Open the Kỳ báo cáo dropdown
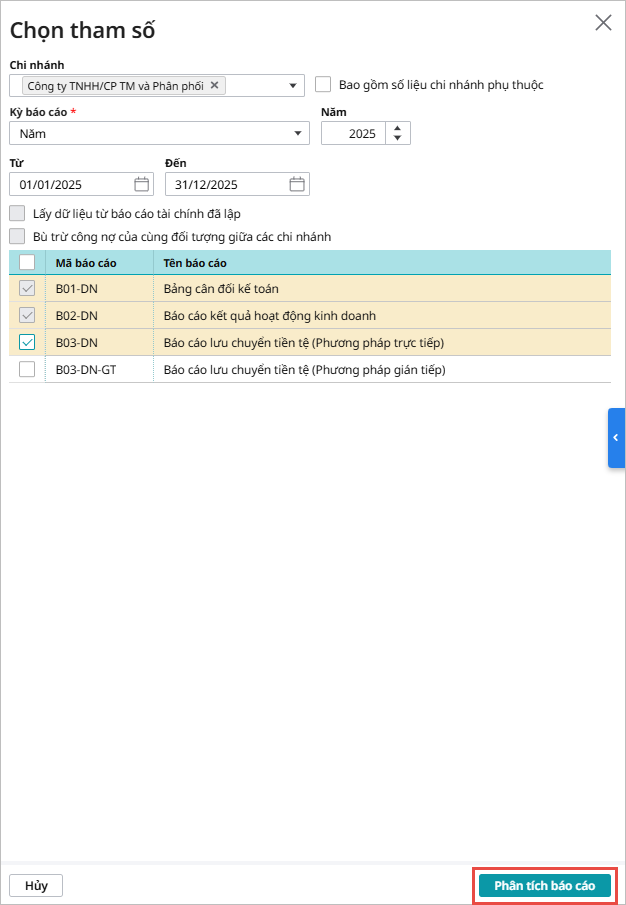The height and width of the screenshot is (905, 626). tap(298, 133)
